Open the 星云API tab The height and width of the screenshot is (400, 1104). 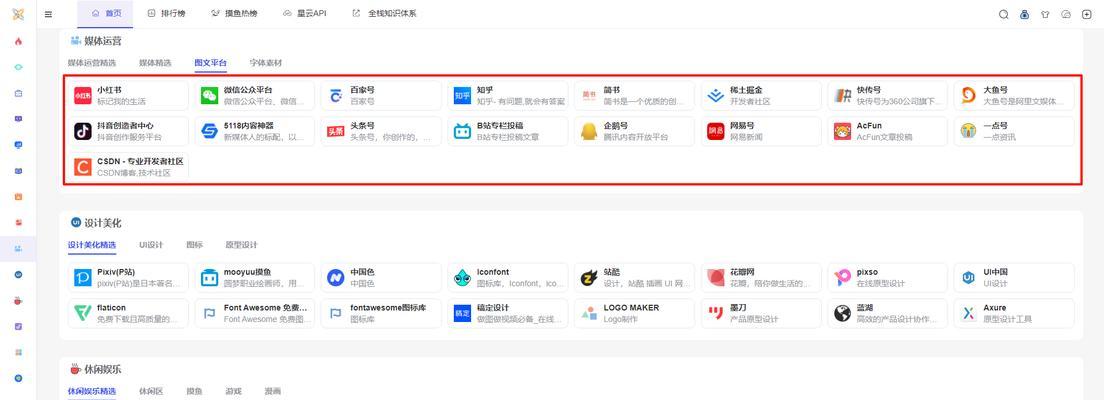pos(304,14)
